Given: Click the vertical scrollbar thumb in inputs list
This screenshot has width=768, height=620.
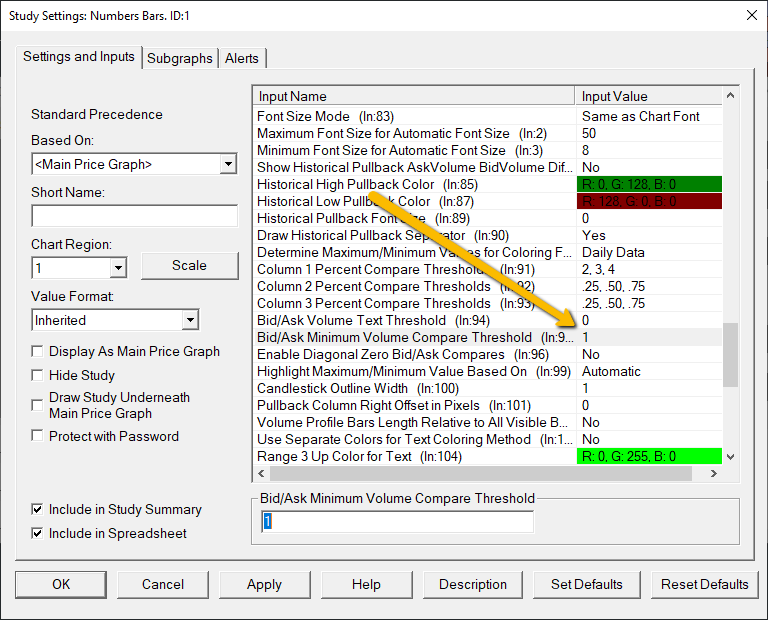Looking at the screenshot, I should click(730, 355).
